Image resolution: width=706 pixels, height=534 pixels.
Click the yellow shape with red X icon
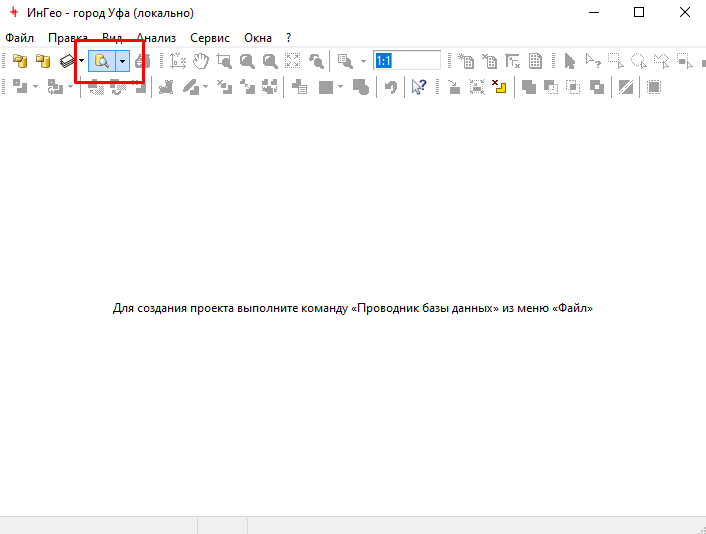(x=499, y=87)
